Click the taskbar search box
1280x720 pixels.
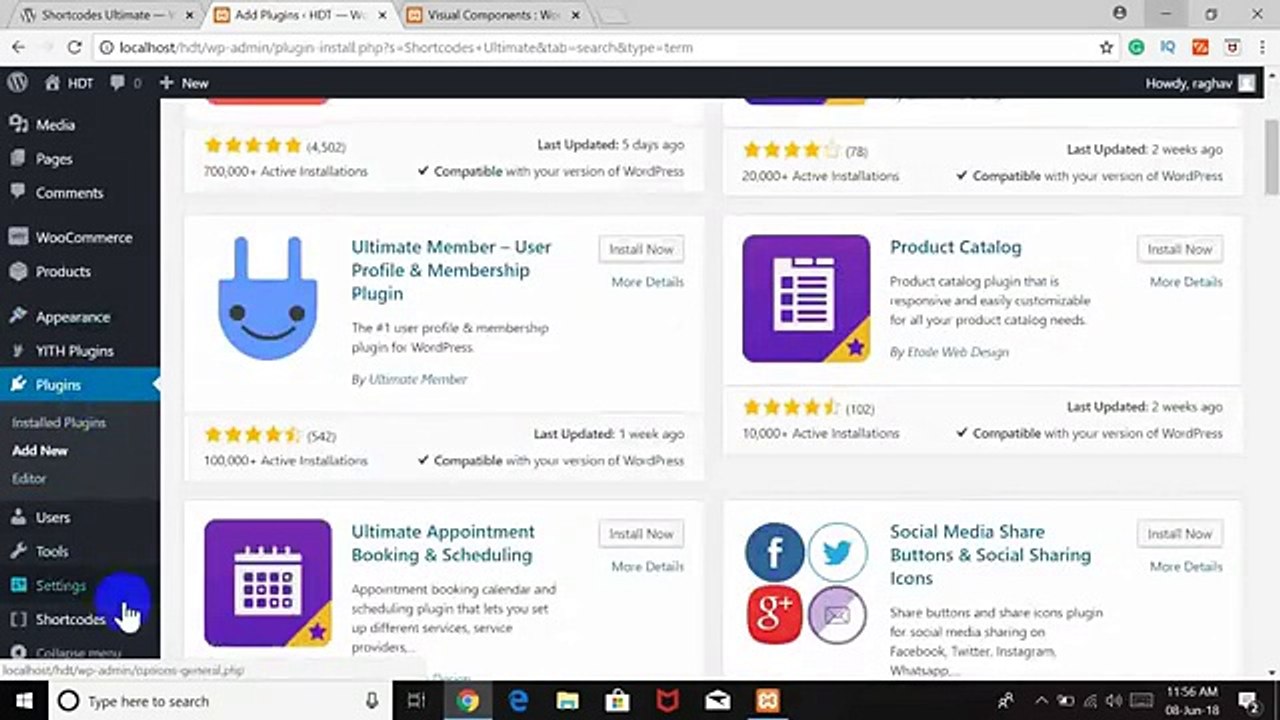pos(218,701)
